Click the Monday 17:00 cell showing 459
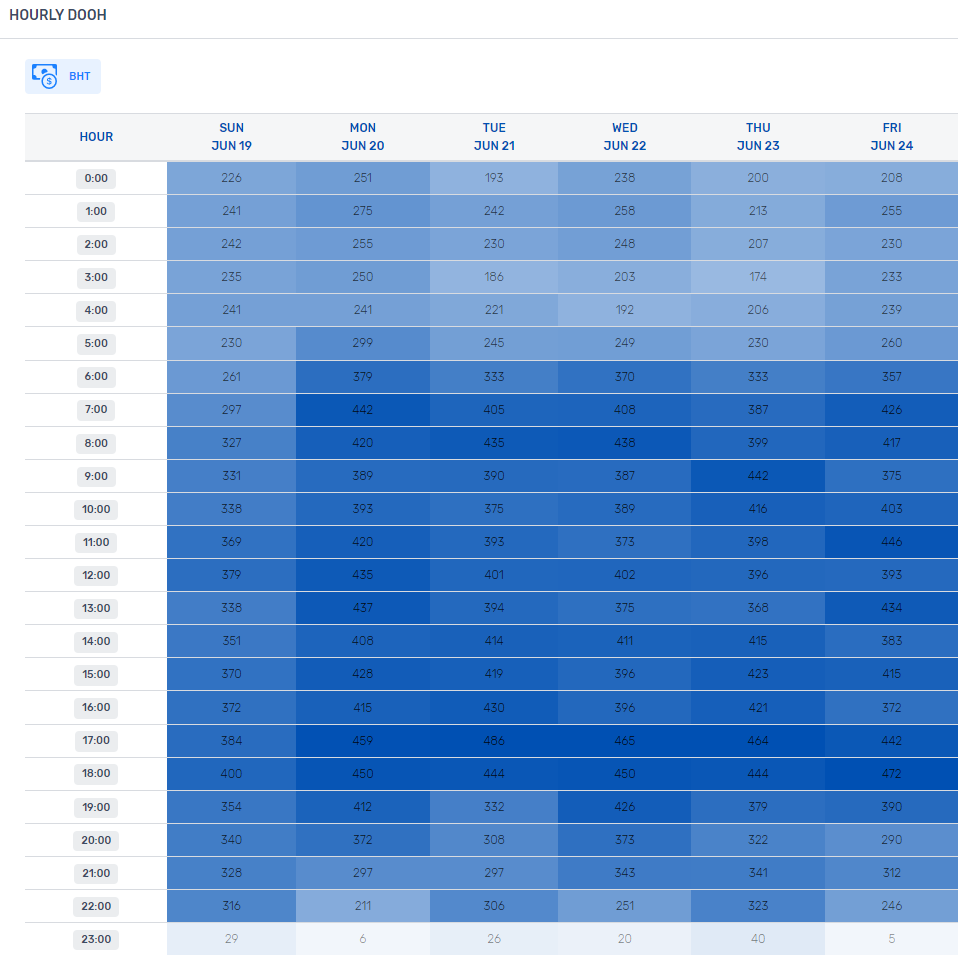 [x=363, y=740]
